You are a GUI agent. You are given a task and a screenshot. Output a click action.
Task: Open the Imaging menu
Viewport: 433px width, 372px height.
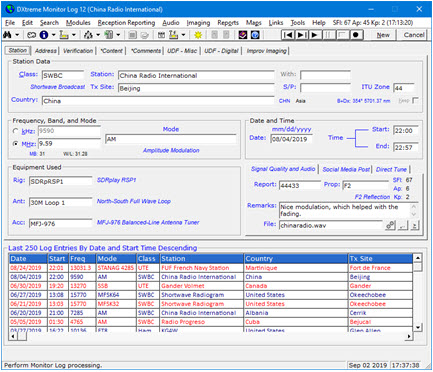click(x=198, y=23)
